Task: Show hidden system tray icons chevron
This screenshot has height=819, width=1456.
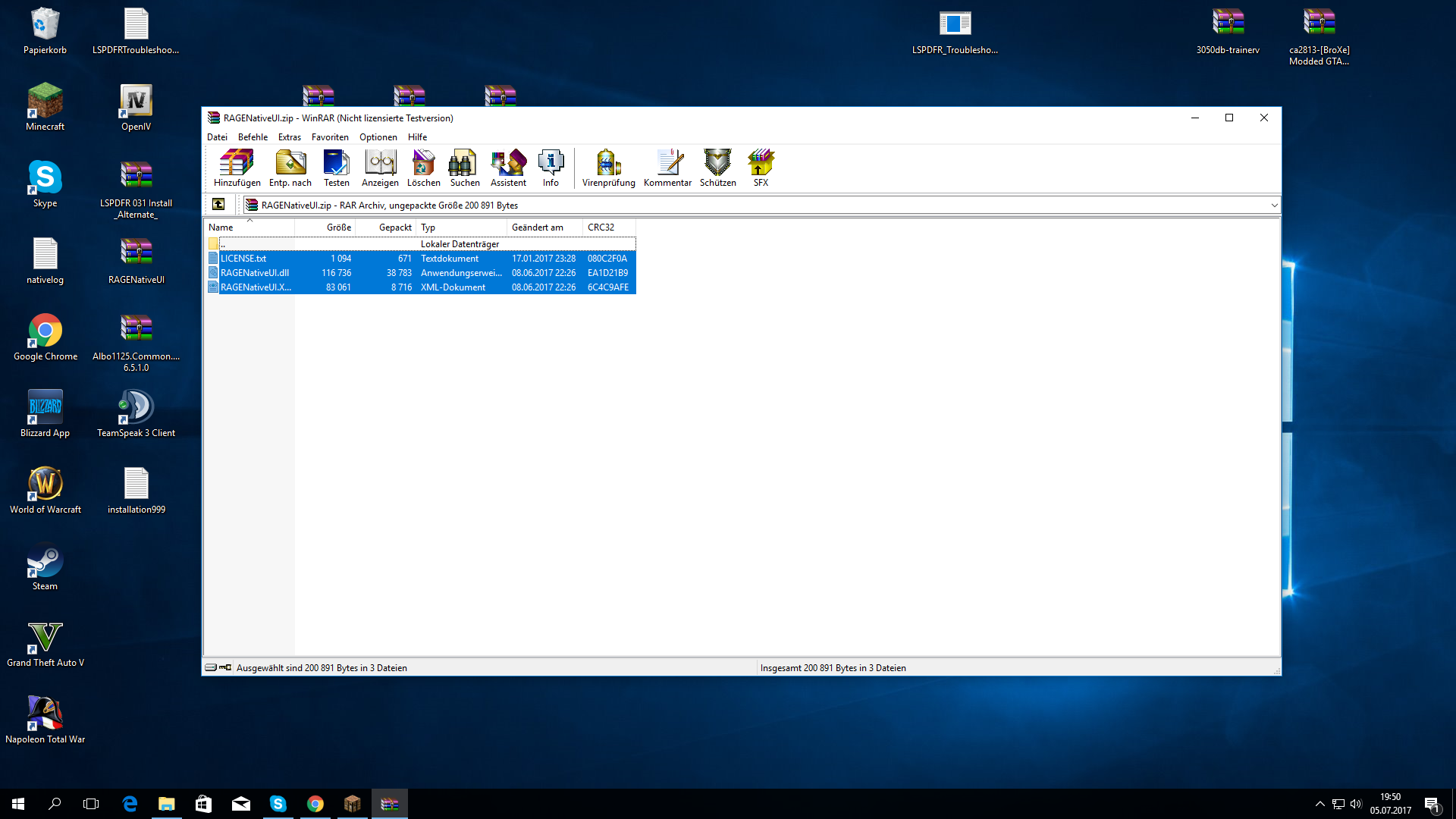Action: coord(1319,804)
